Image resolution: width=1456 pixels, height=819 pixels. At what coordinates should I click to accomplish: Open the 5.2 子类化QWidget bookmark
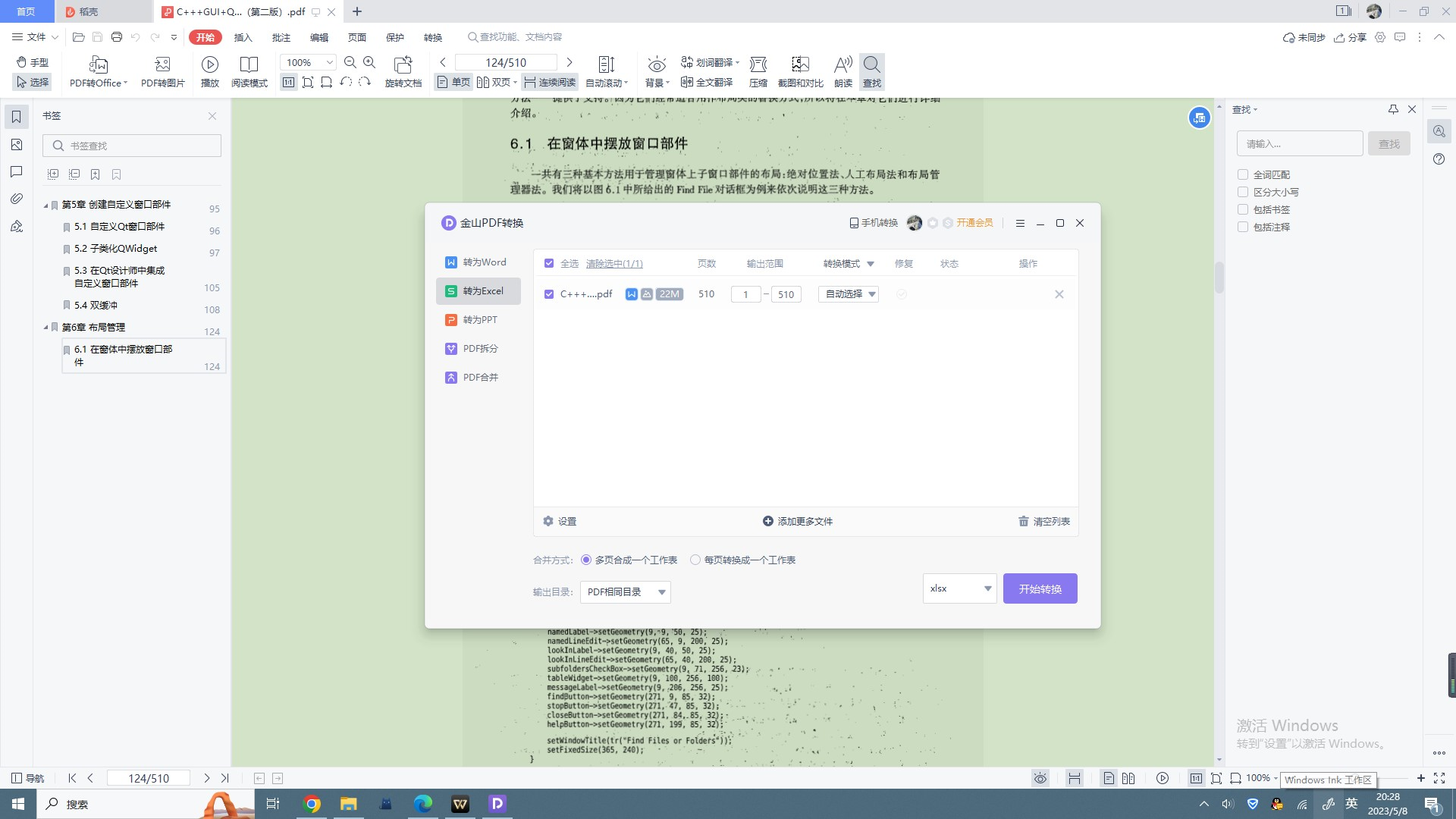point(116,249)
